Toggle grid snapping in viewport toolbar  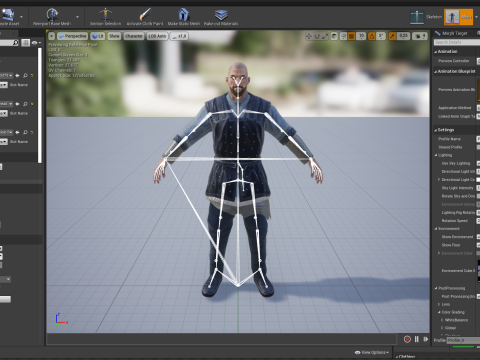[352, 36]
